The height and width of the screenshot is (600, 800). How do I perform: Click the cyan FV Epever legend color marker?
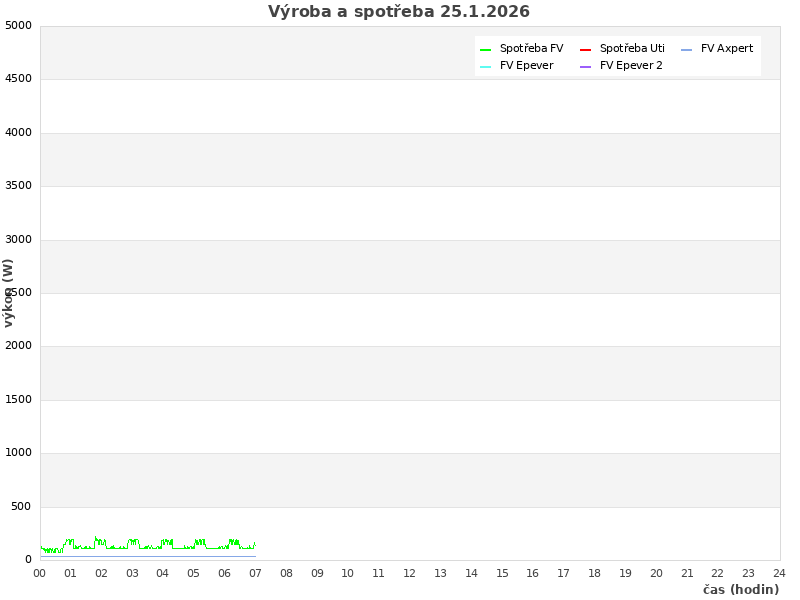point(485,67)
